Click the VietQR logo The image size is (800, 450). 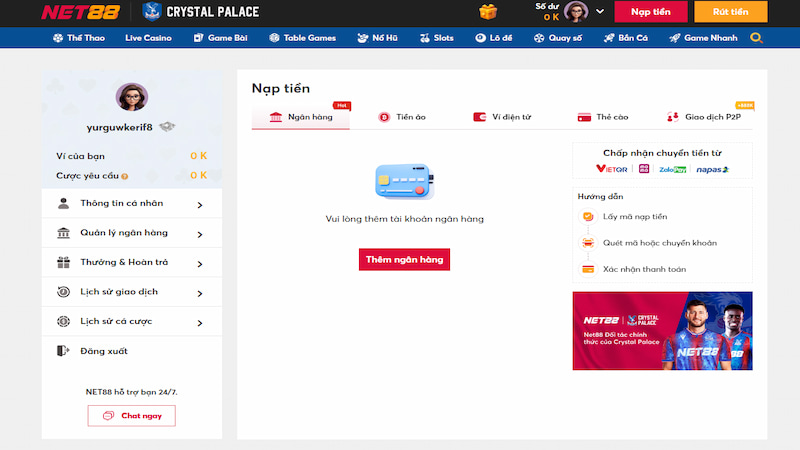[612, 169]
